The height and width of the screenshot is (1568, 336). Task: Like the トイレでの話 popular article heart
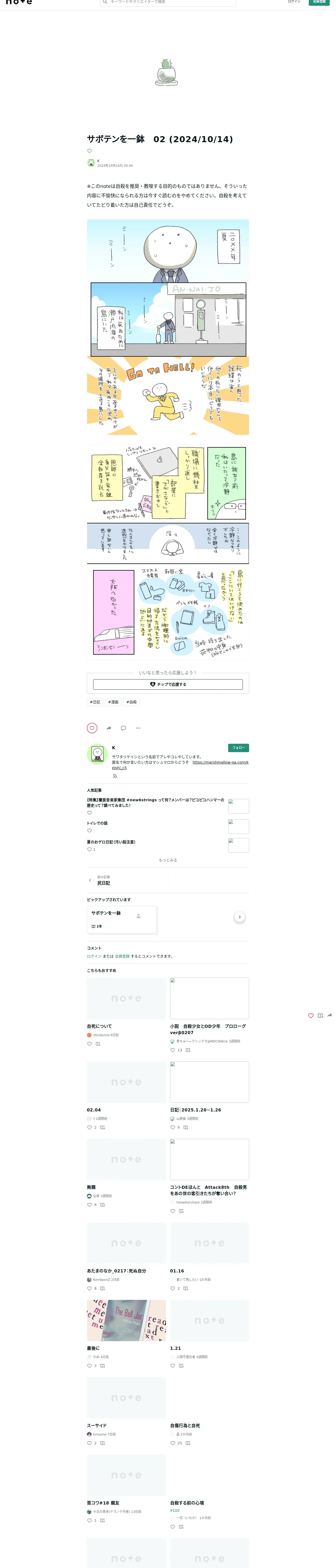point(90,831)
